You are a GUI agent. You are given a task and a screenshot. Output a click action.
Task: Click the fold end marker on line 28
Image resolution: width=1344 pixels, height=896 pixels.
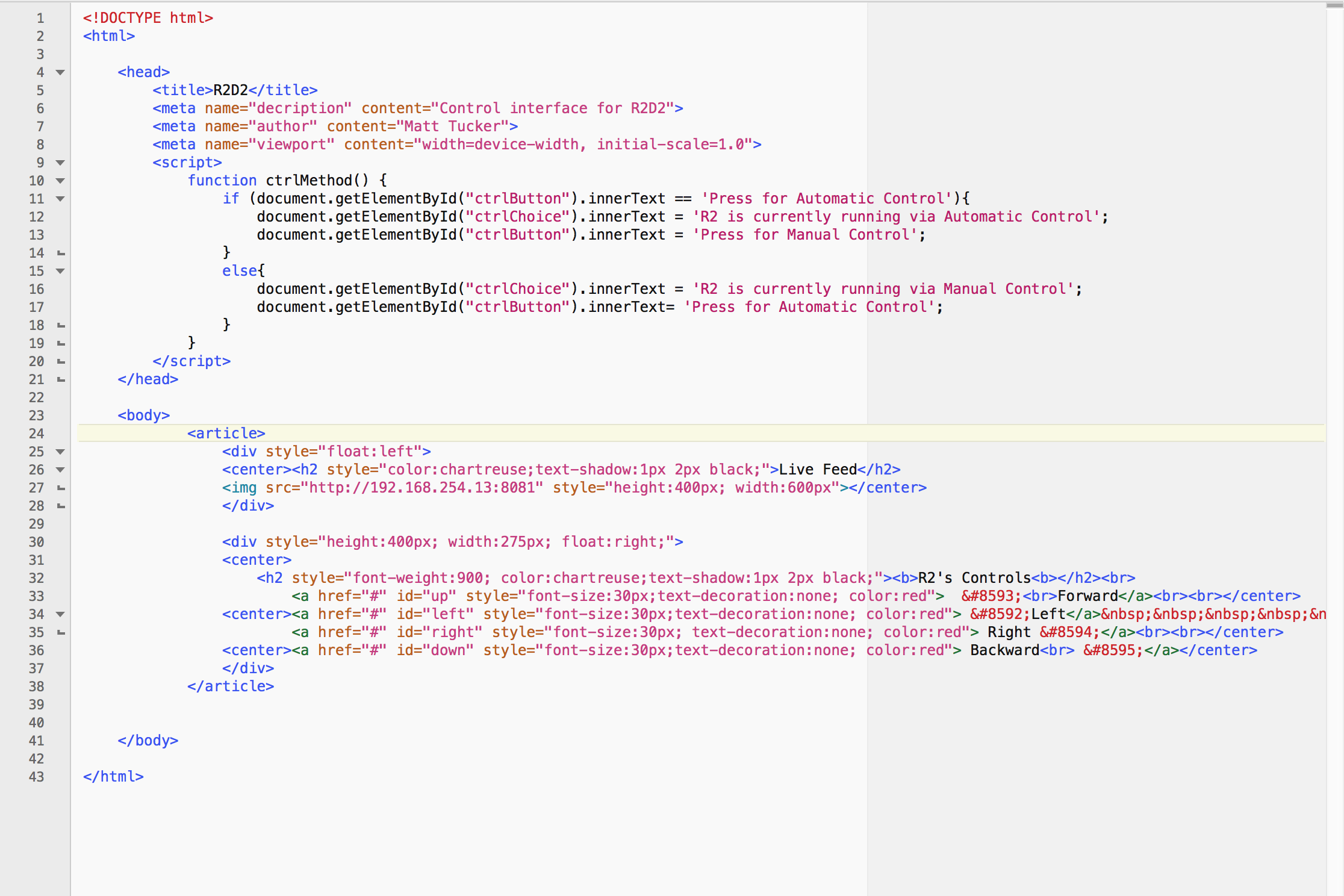pos(61,506)
